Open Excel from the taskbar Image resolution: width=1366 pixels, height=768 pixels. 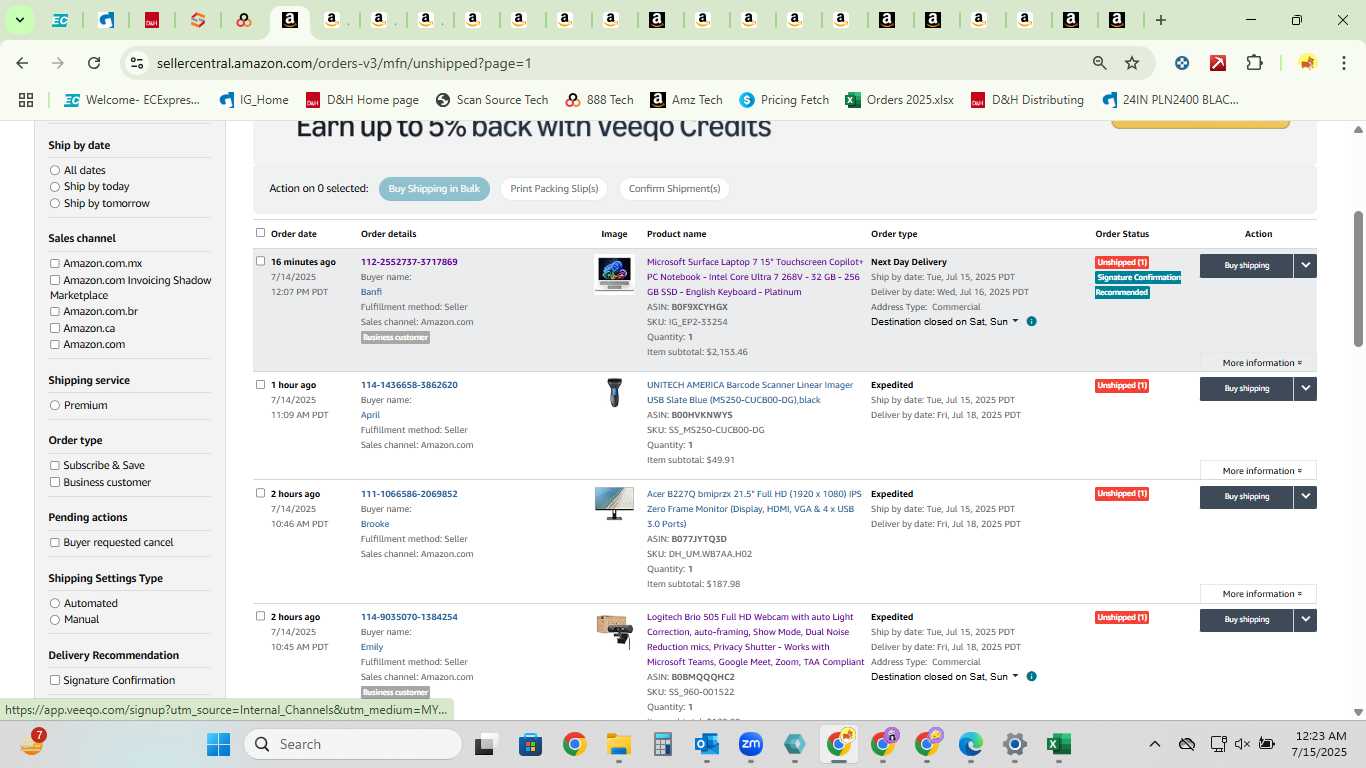click(1059, 744)
